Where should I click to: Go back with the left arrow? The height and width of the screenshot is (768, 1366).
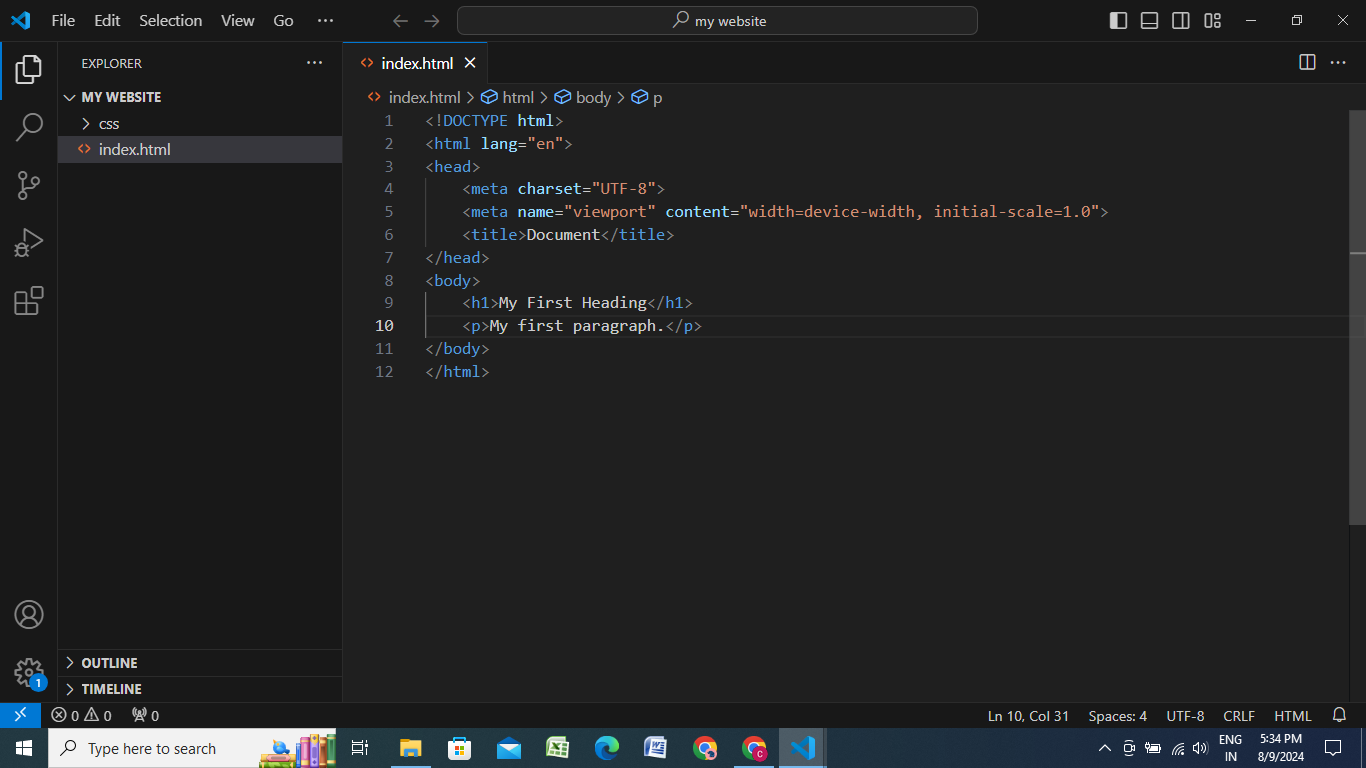coord(400,20)
